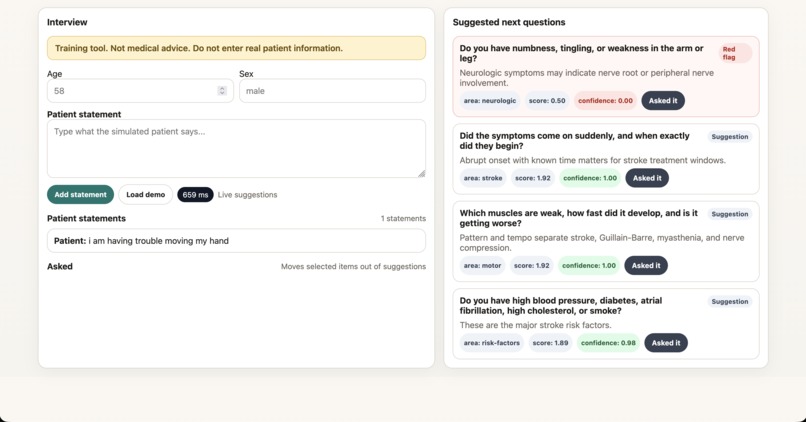Mark weak muscles question as Asked it
Image resolution: width=806 pixels, height=422 pixels.
[x=646, y=265]
